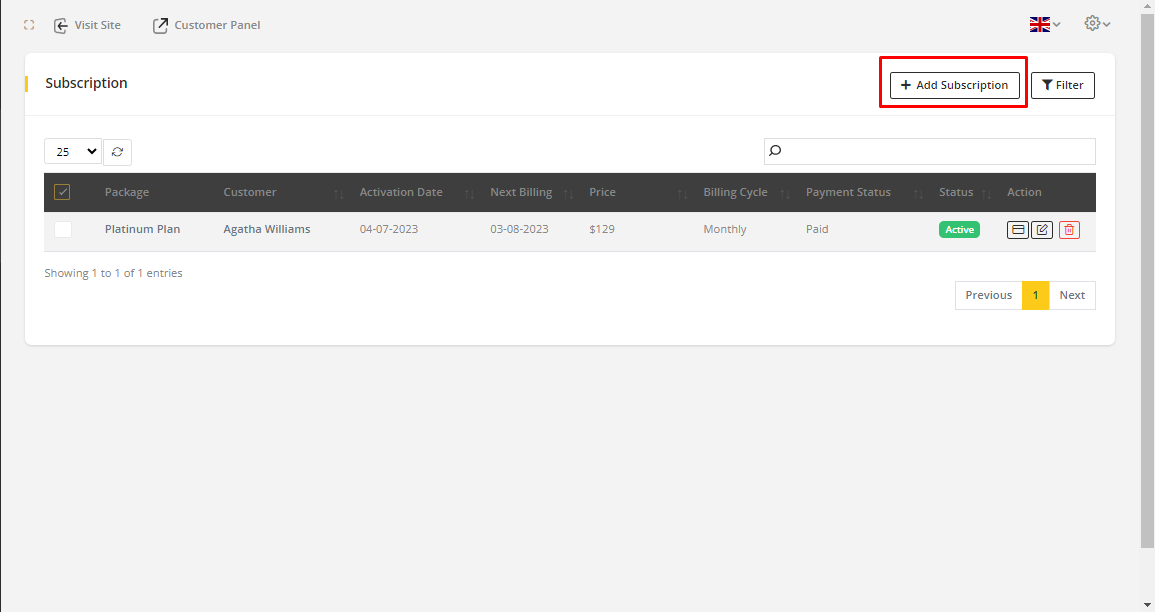
Task: Sort table by Customer column arrows
Action: 338,193
